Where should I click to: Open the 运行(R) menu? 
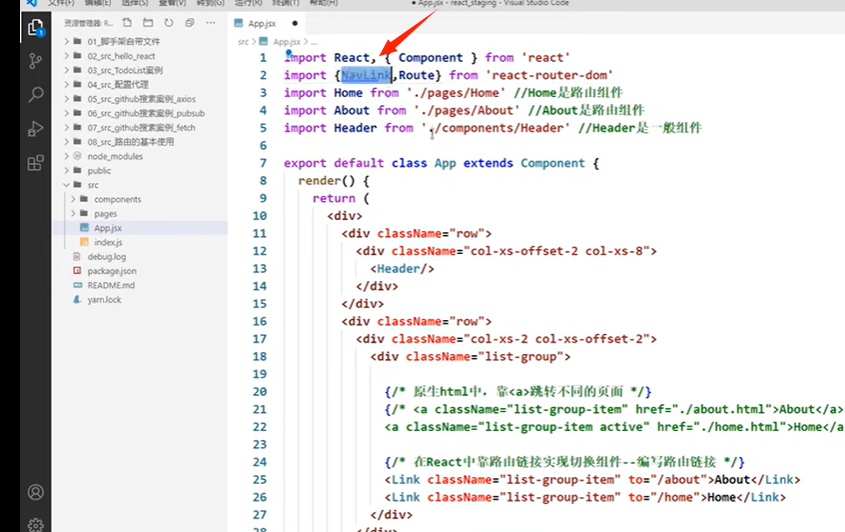point(248,3)
